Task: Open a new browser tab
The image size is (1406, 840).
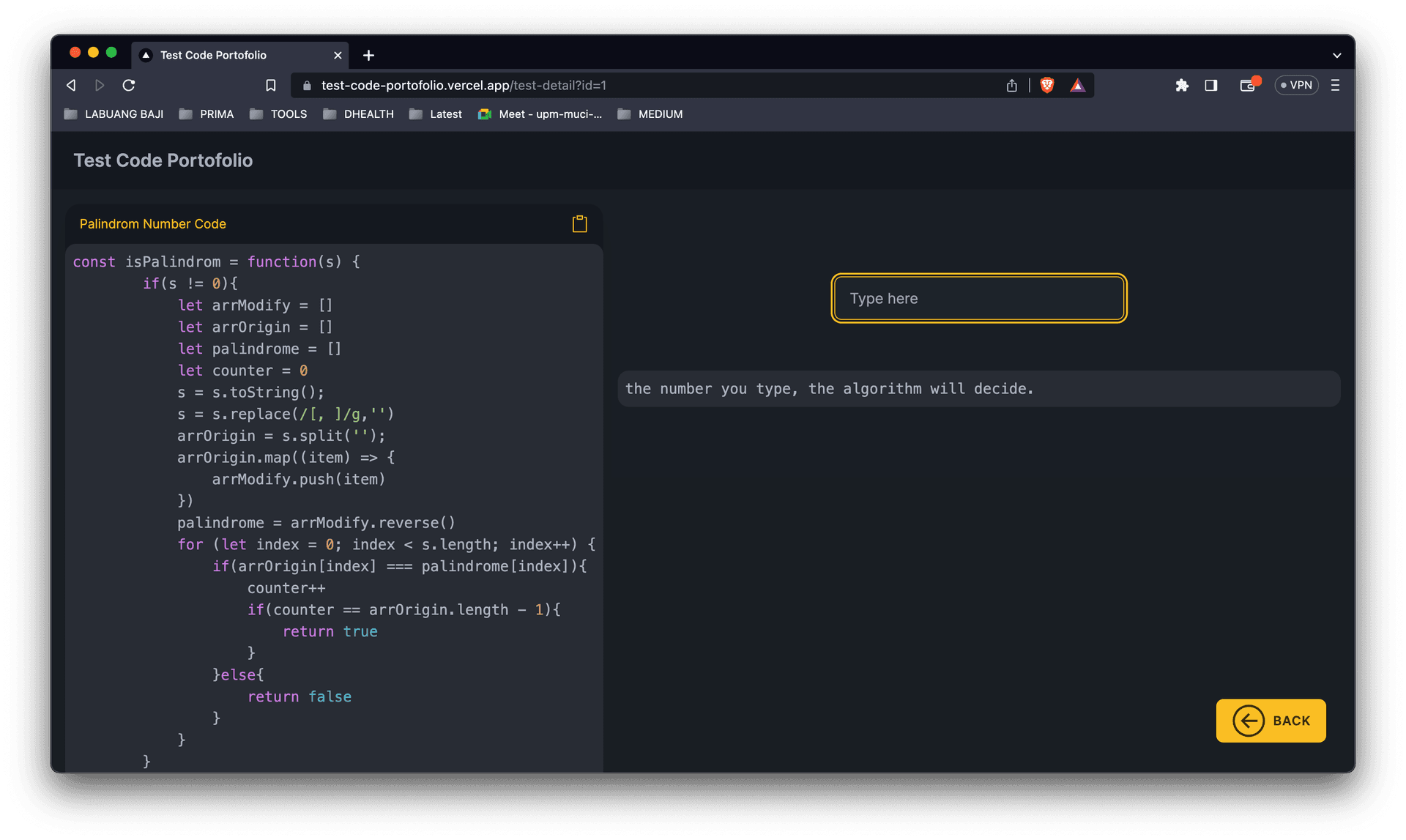Action: [368, 55]
